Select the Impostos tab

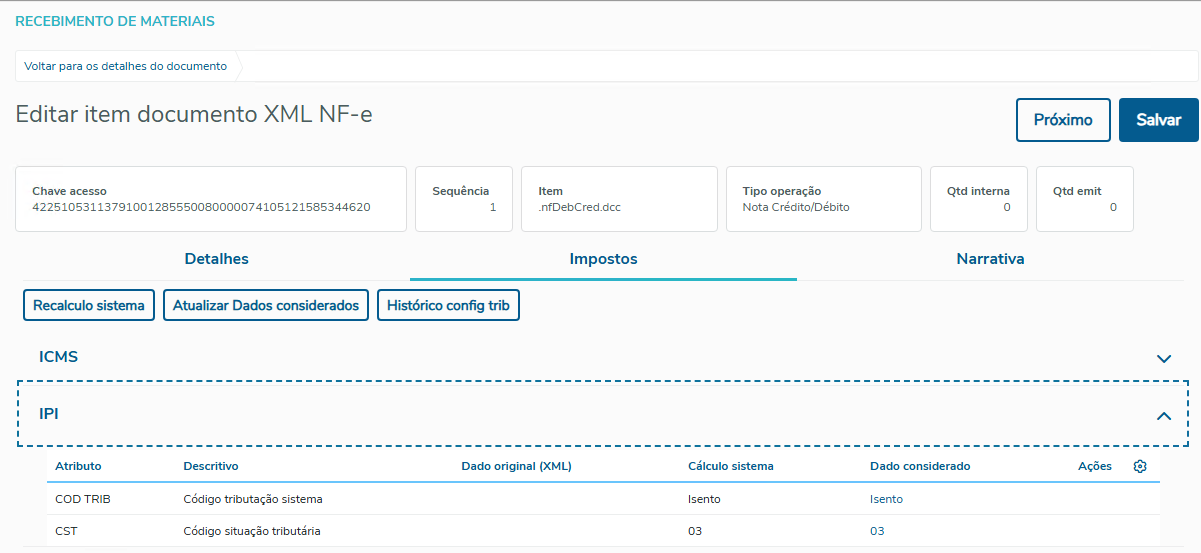point(603,259)
